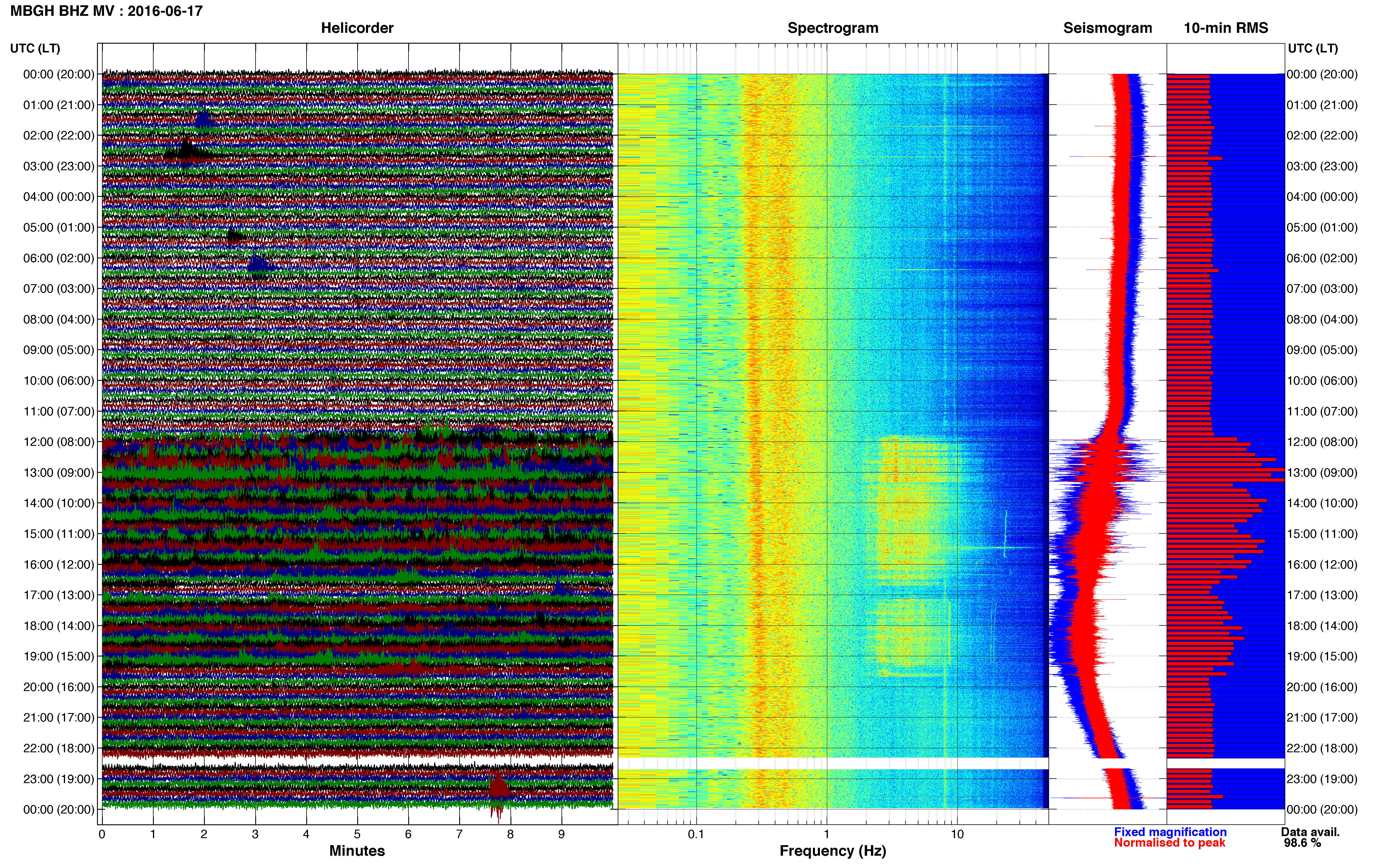Click left-axis time label 03:00 (23:00)
The height and width of the screenshot is (868, 1389).
tap(59, 166)
